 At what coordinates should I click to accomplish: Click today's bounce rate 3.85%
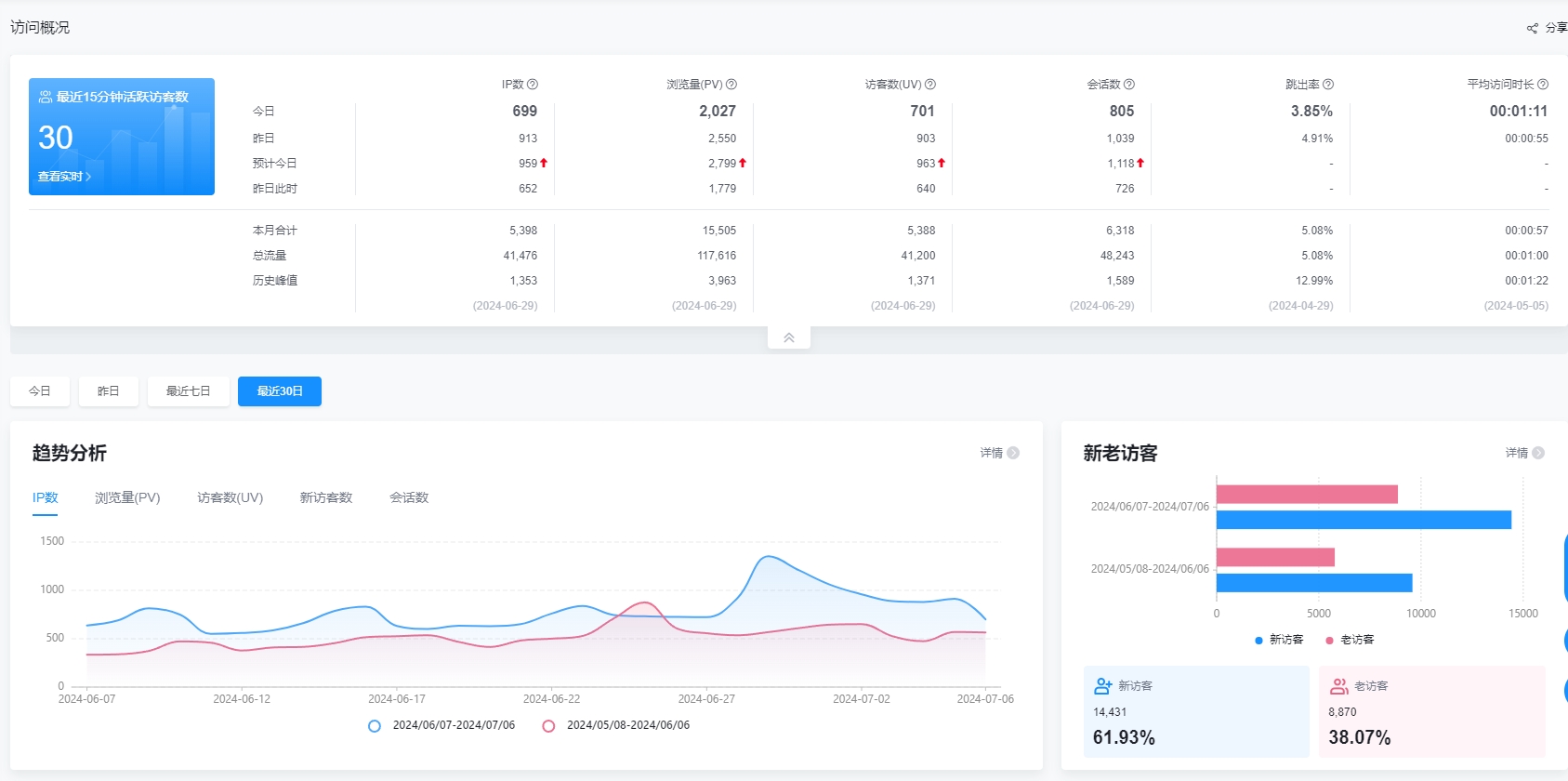point(1311,112)
